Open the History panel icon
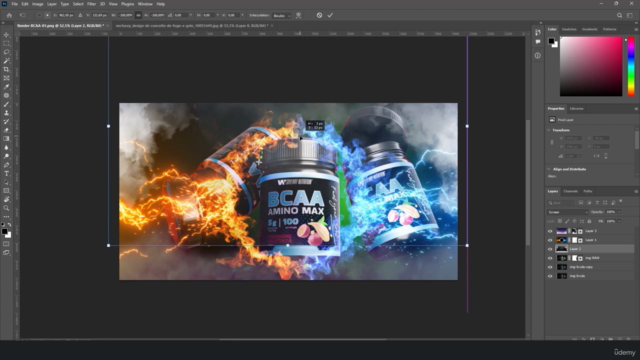This screenshot has height=360, width=640. [538, 32]
